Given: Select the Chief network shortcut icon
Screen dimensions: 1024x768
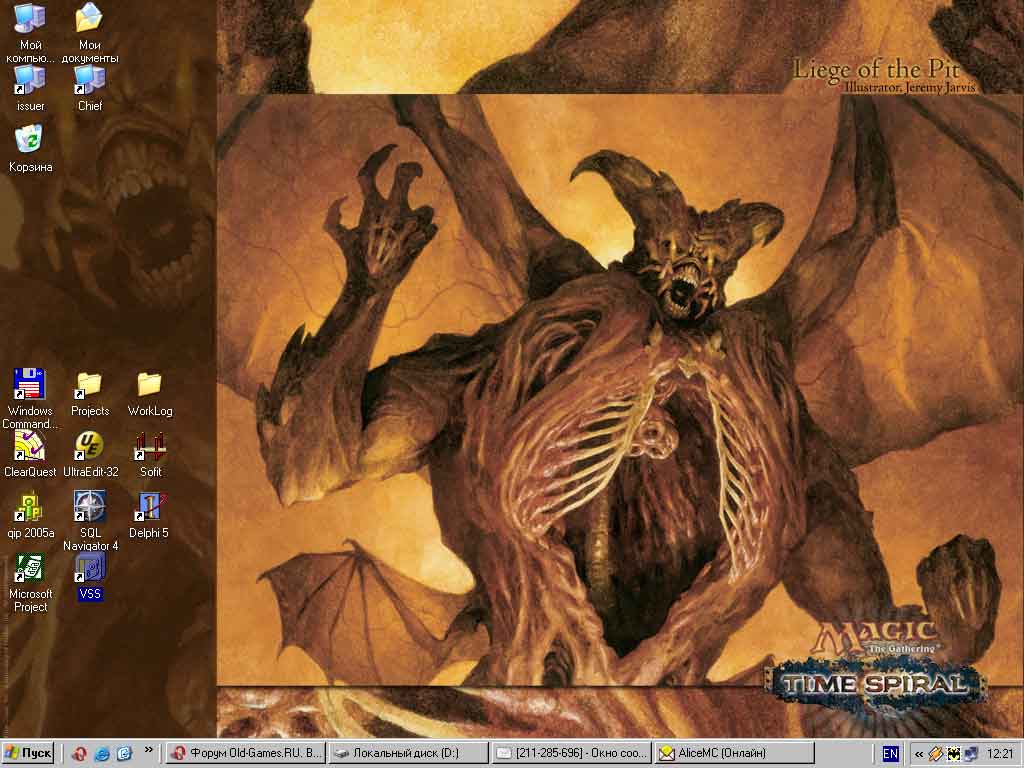Looking at the screenshot, I should [x=89, y=80].
